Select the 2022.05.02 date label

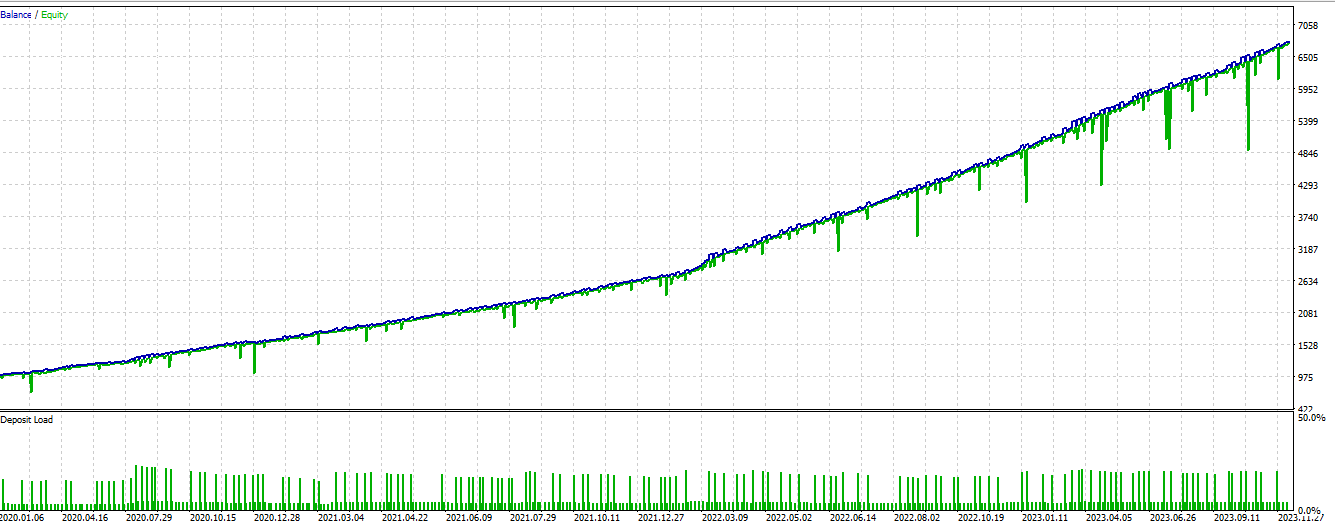pyautogui.click(x=789, y=518)
